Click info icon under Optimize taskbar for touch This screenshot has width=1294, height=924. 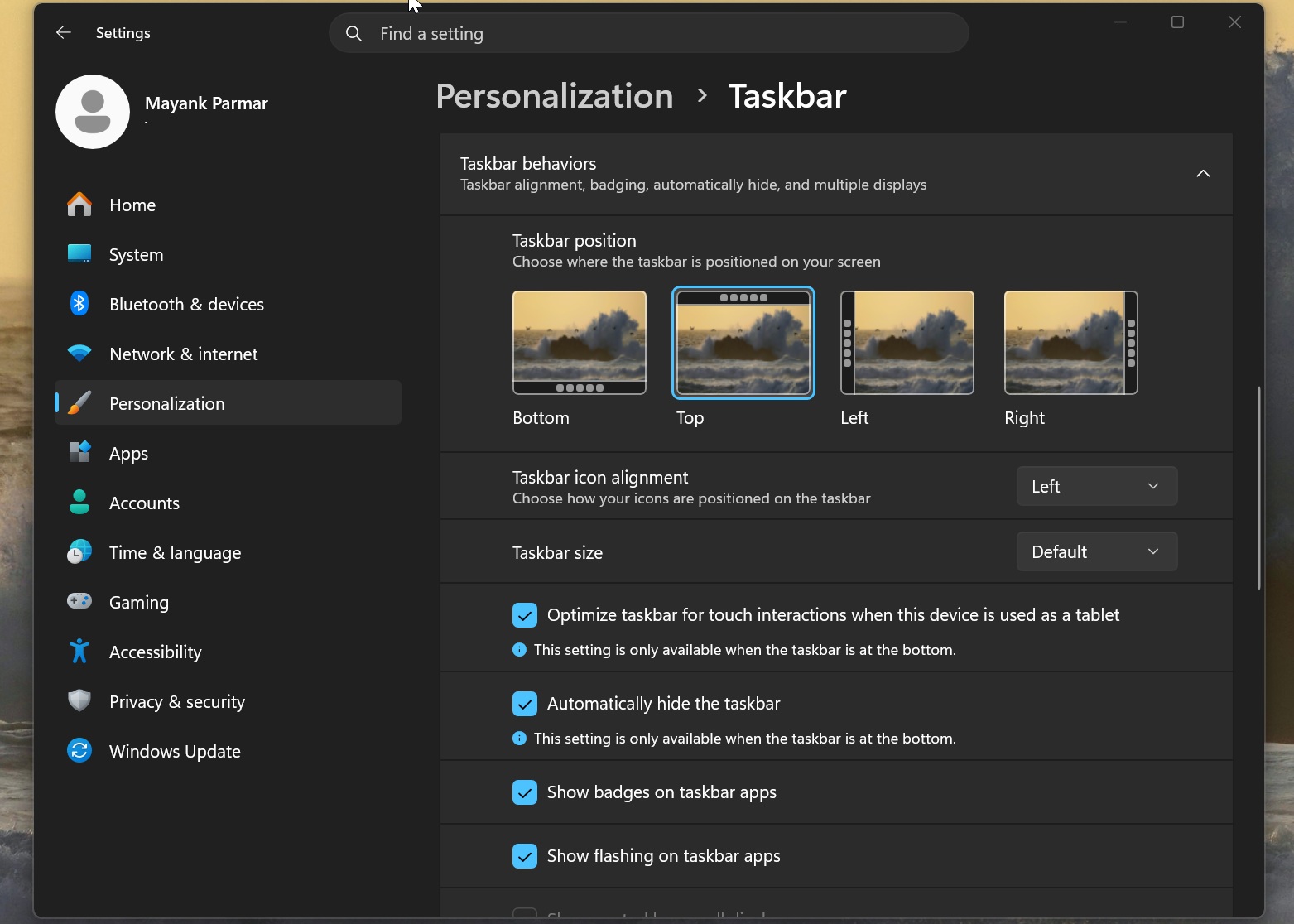(x=519, y=650)
